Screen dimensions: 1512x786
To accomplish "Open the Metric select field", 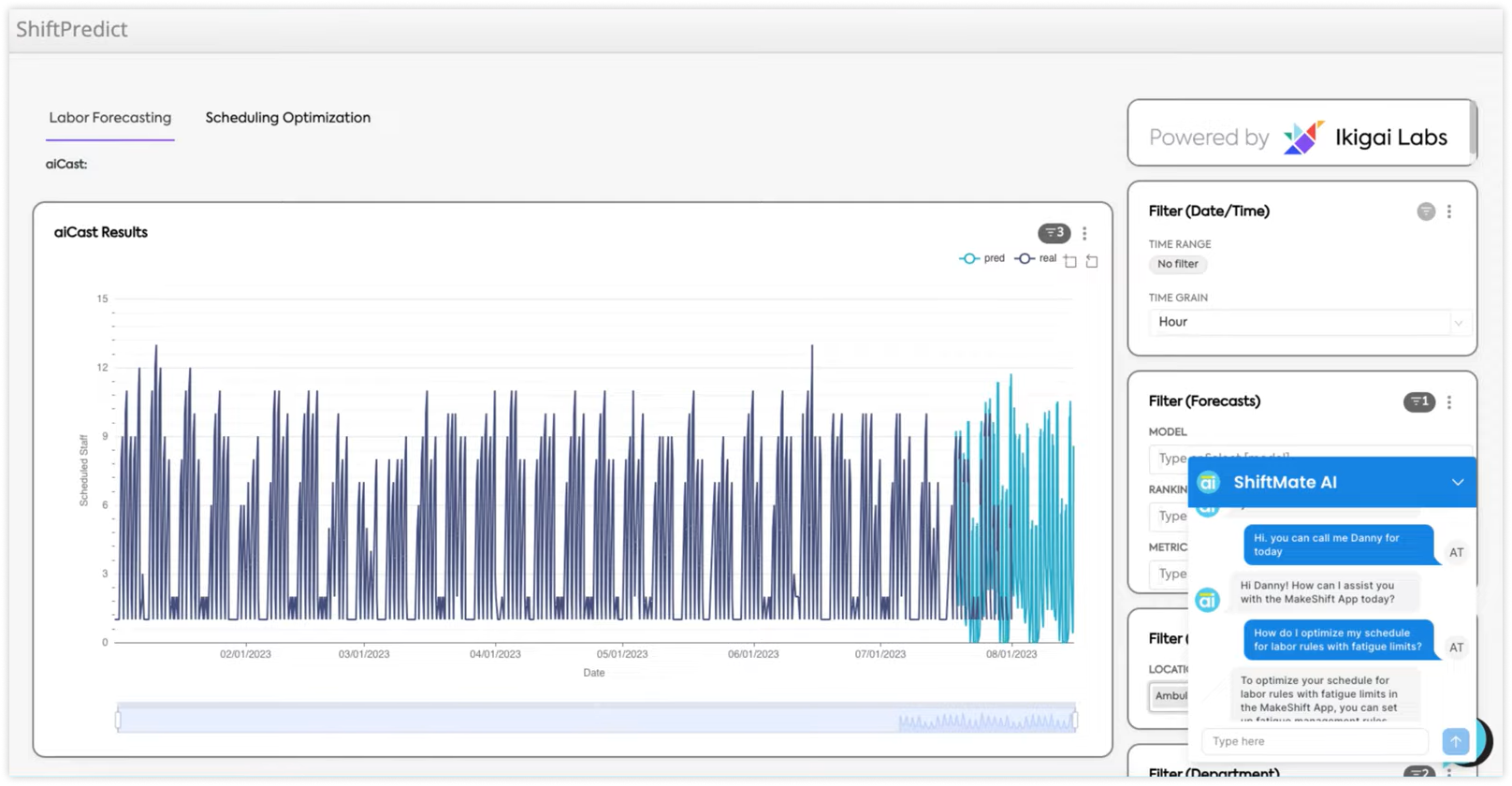I will (x=1170, y=575).
